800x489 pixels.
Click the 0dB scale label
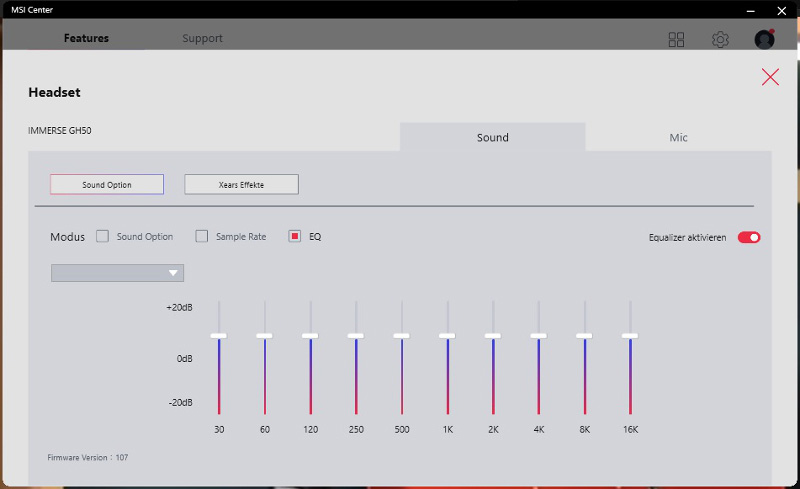click(185, 358)
